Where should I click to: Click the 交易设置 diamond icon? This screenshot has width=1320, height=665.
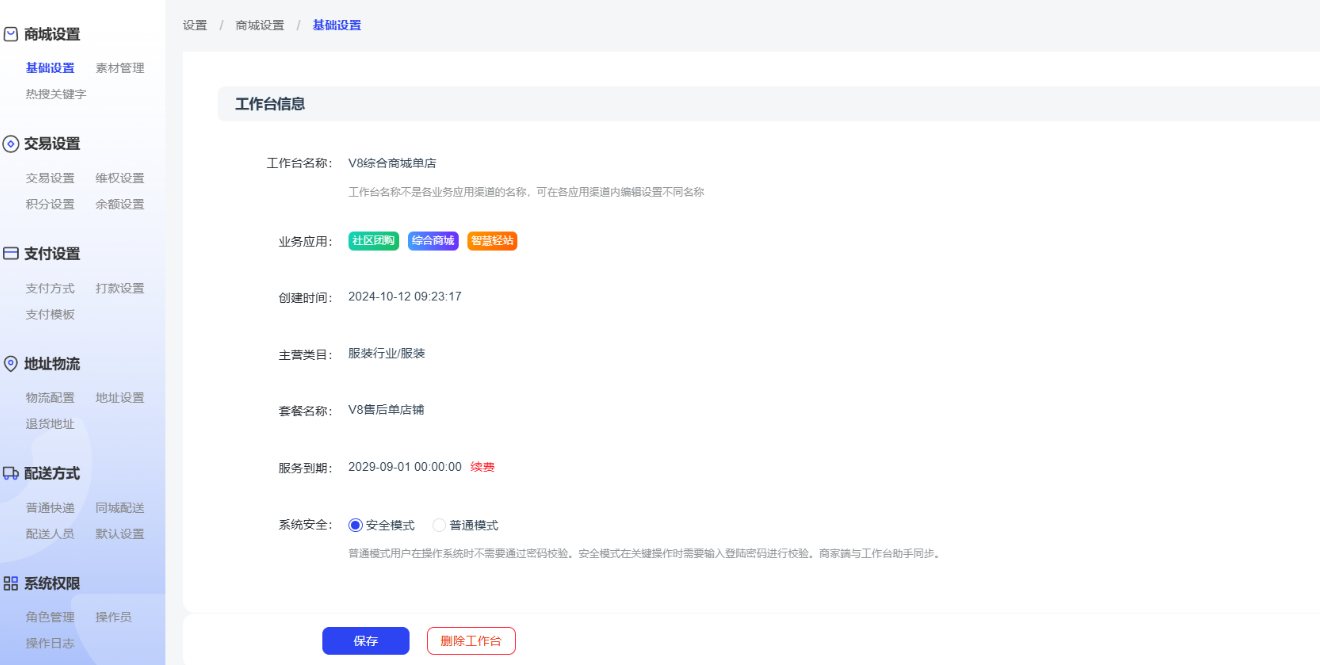(11, 144)
